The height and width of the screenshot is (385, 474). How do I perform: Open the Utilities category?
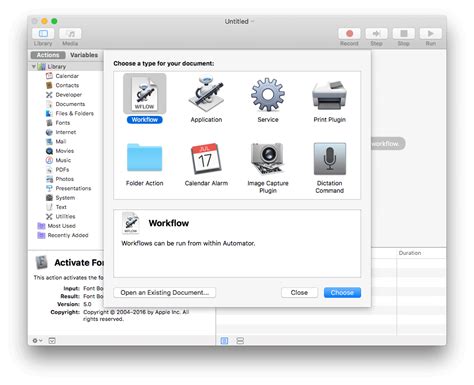coord(65,216)
